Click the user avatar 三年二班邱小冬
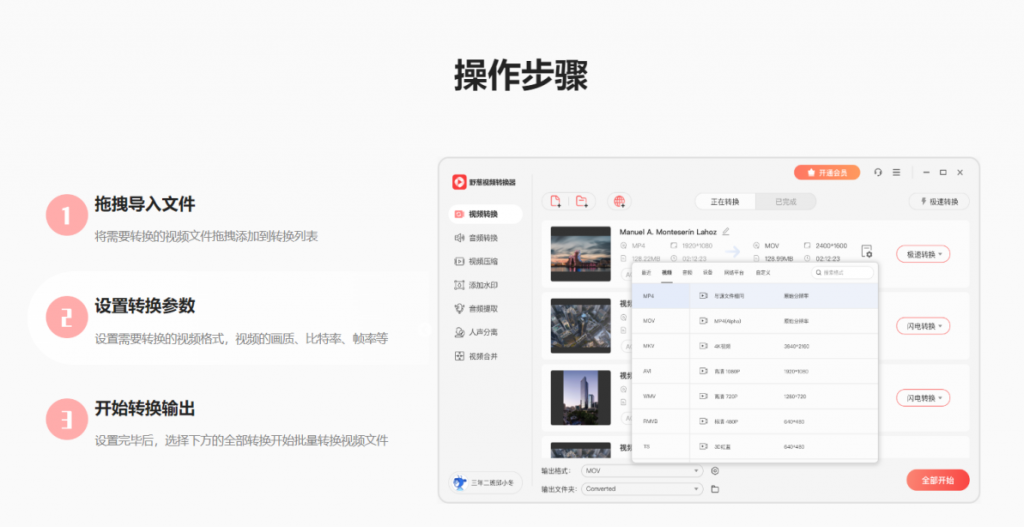1024x527 pixels. pyautogui.click(x=460, y=483)
